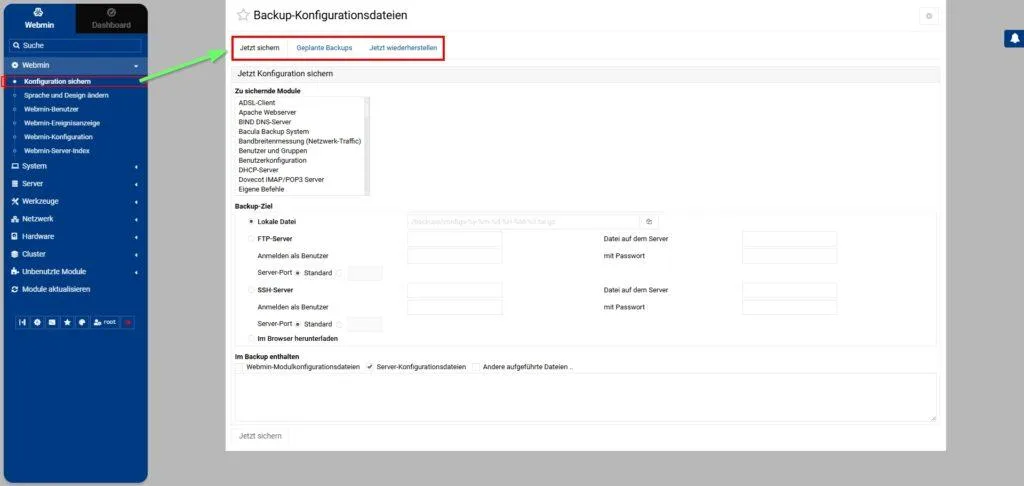
Task: Click the favorite star beside Backup-Konfigurationsdateien
Action: click(243, 16)
